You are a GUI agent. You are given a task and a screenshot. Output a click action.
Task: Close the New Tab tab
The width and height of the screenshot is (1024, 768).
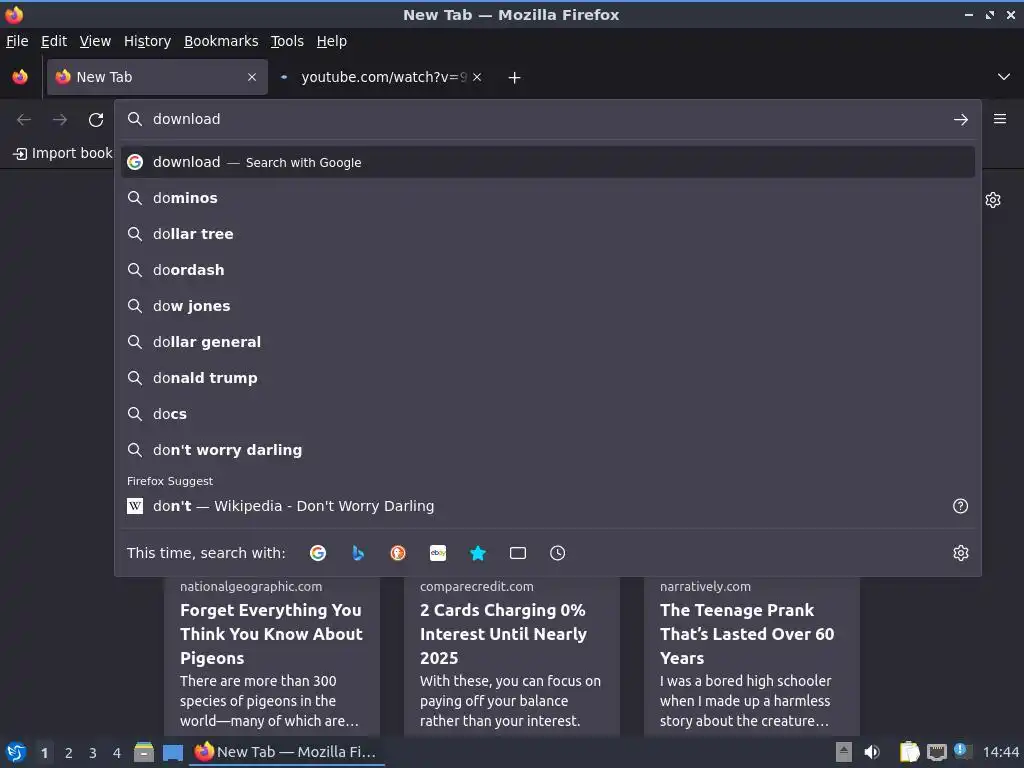(252, 77)
